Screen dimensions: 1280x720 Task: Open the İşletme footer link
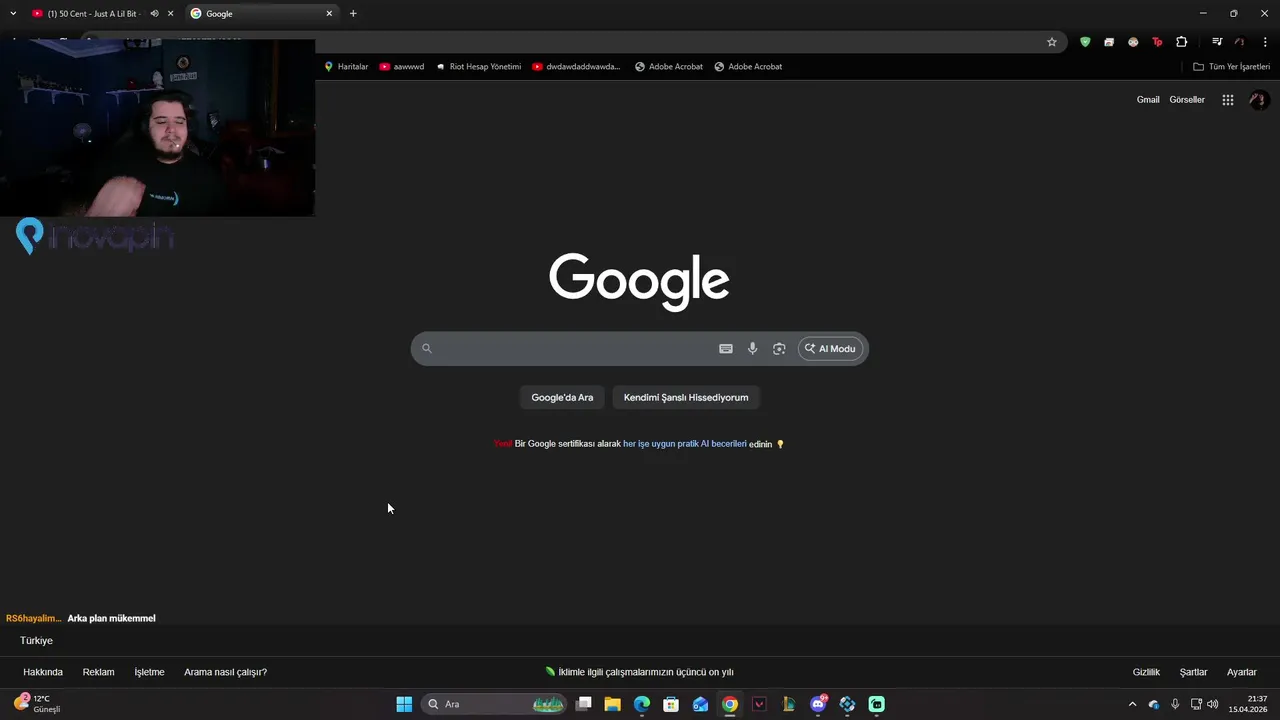(x=149, y=672)
